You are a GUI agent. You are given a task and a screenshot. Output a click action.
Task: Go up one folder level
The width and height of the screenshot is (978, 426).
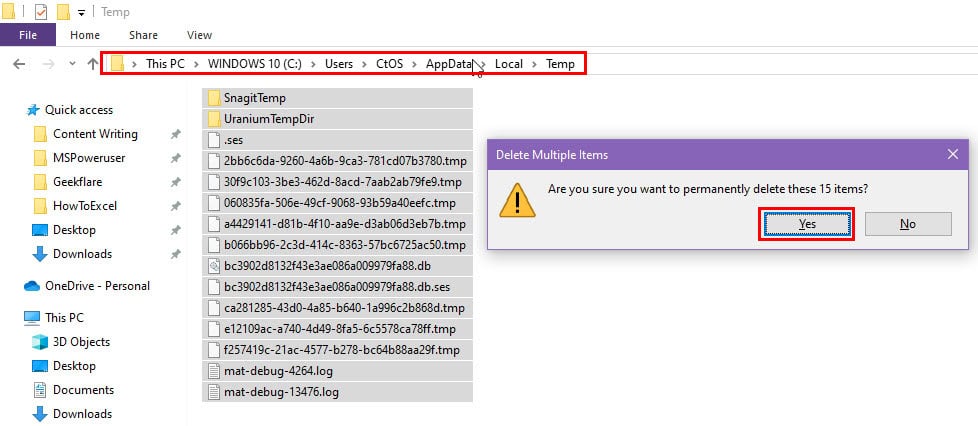click(x=93, y=64)
